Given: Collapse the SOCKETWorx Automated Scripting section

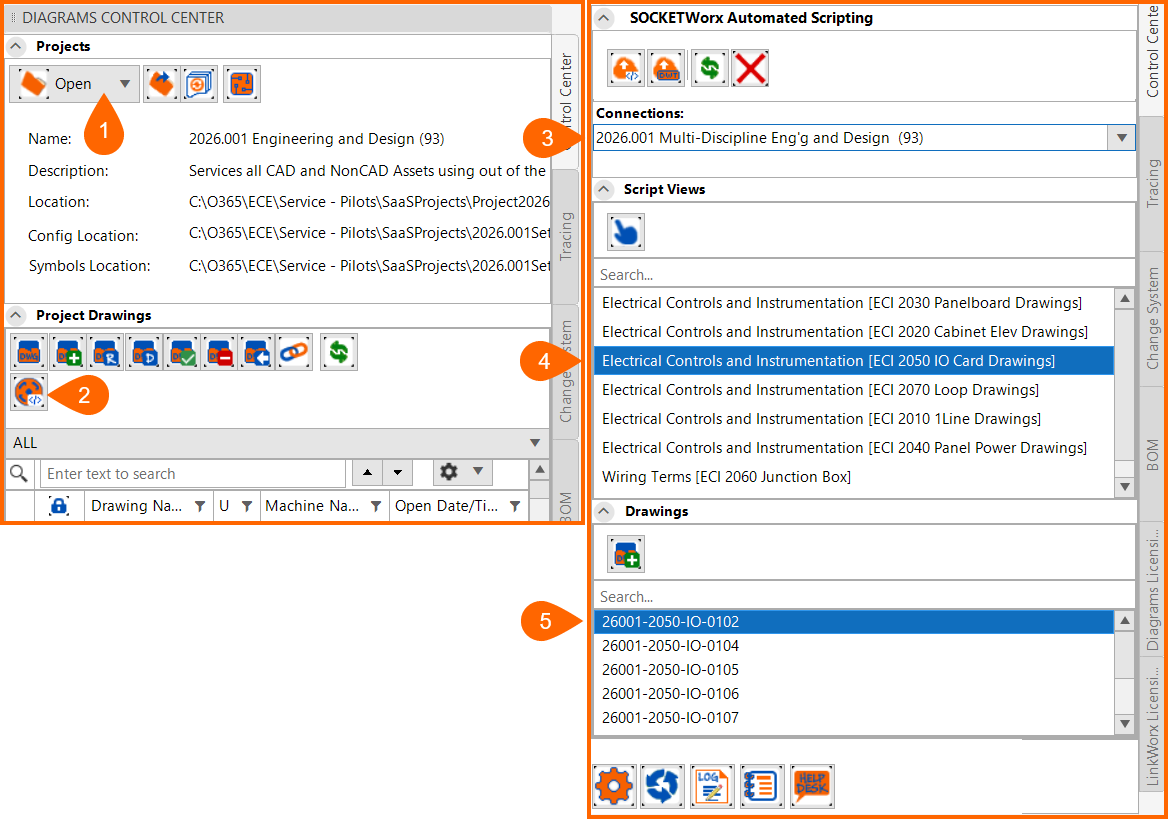Looking at the screenshot, I should (604, 18).
